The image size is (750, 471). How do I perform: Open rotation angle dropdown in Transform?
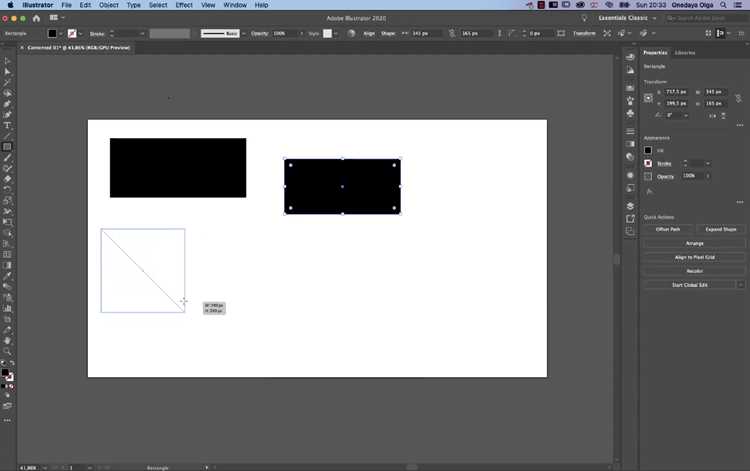[686, 116]
